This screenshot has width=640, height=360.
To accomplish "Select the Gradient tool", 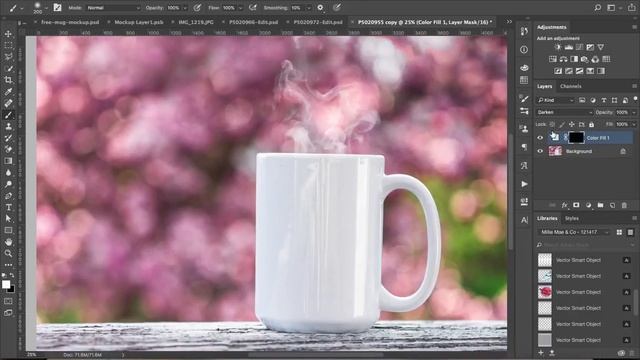I will click(x=8, y=161).
